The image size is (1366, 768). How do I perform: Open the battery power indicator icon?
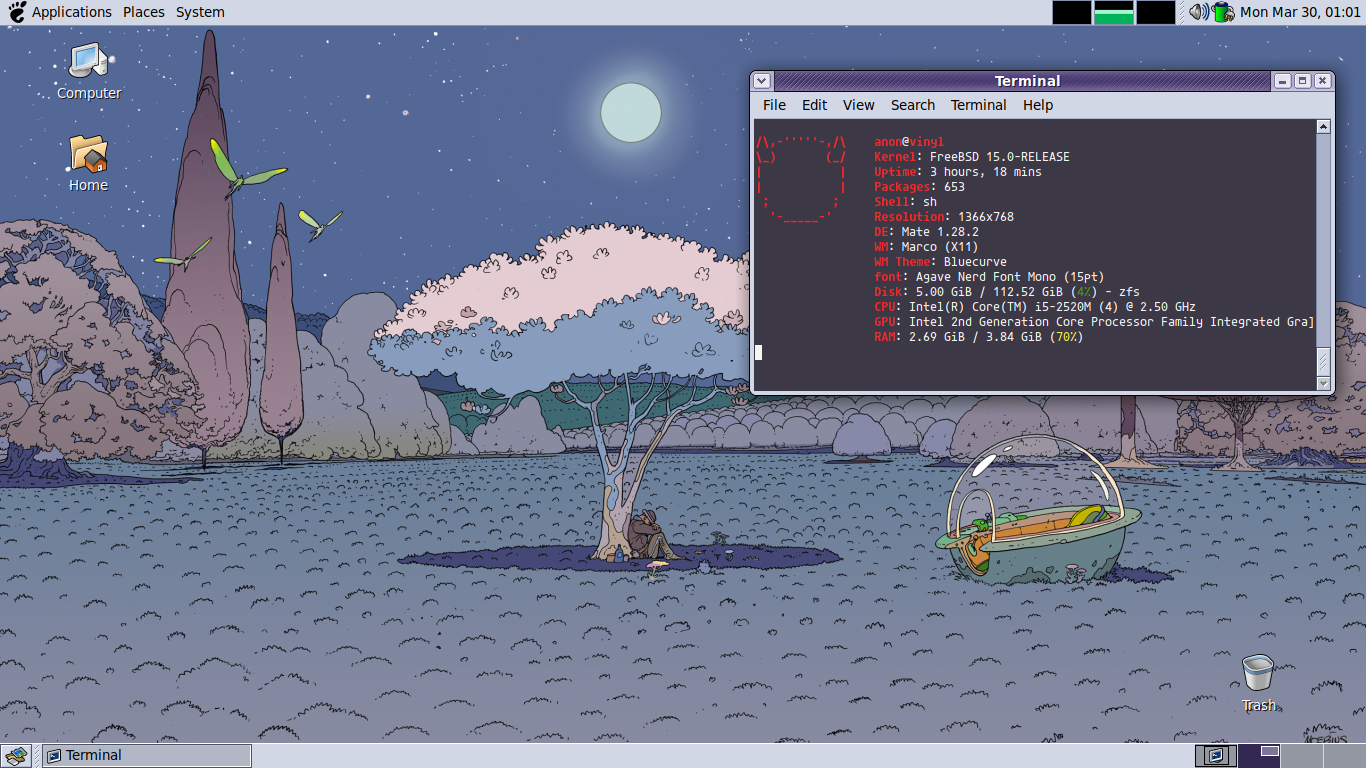coord(1223,12)
